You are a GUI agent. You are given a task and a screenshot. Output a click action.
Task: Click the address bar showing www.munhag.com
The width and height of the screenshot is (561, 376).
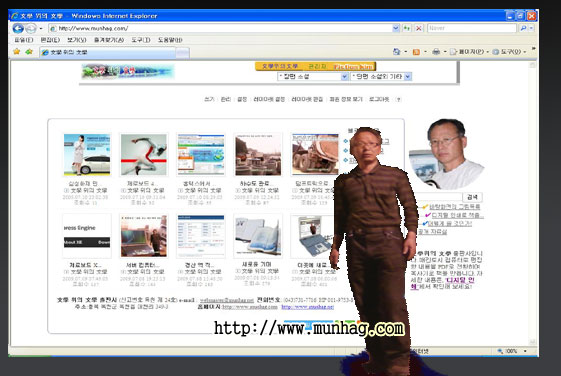[221, 28]
